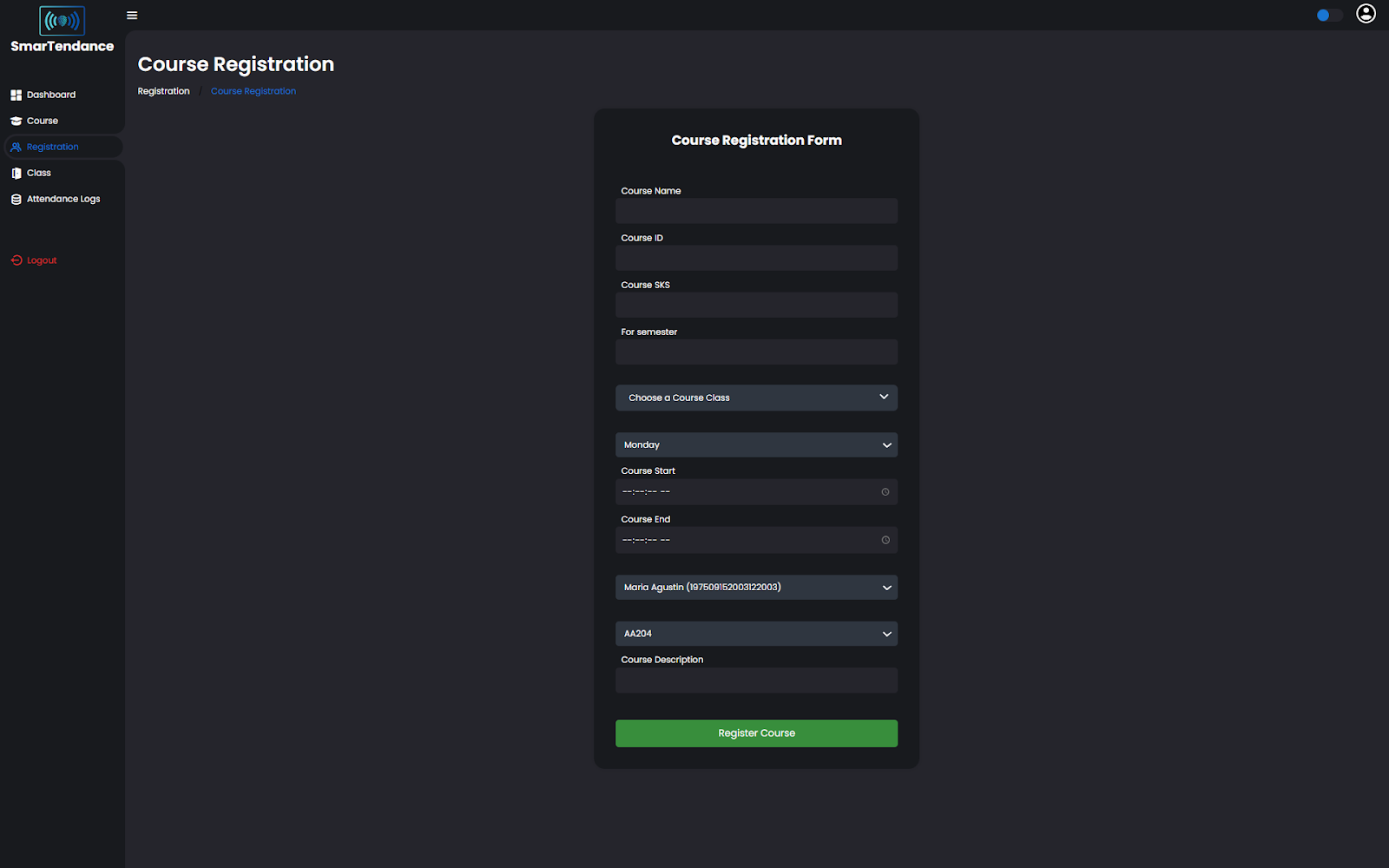
Task: Click the SmarTendance logo icon
Action: pos(62,21)
